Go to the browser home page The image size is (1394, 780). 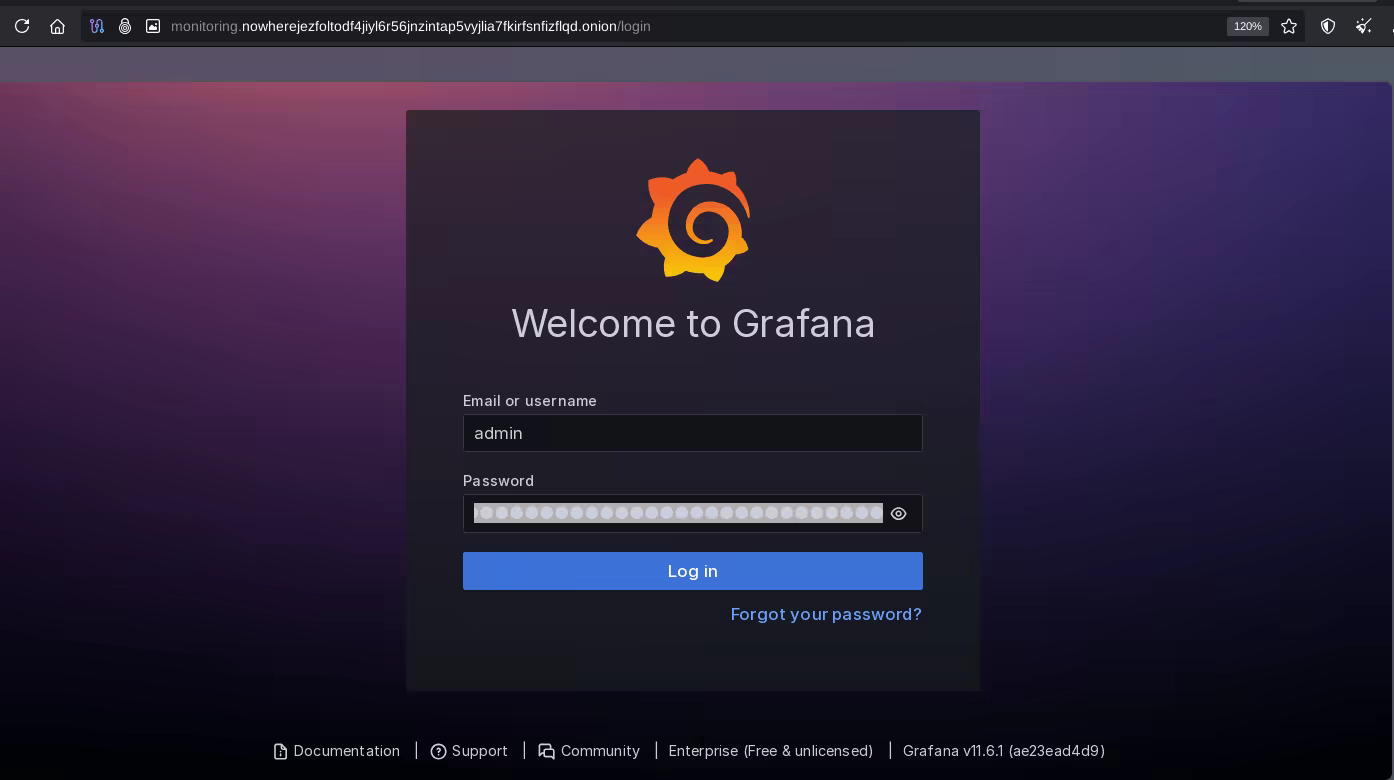(x=57, y=26)
